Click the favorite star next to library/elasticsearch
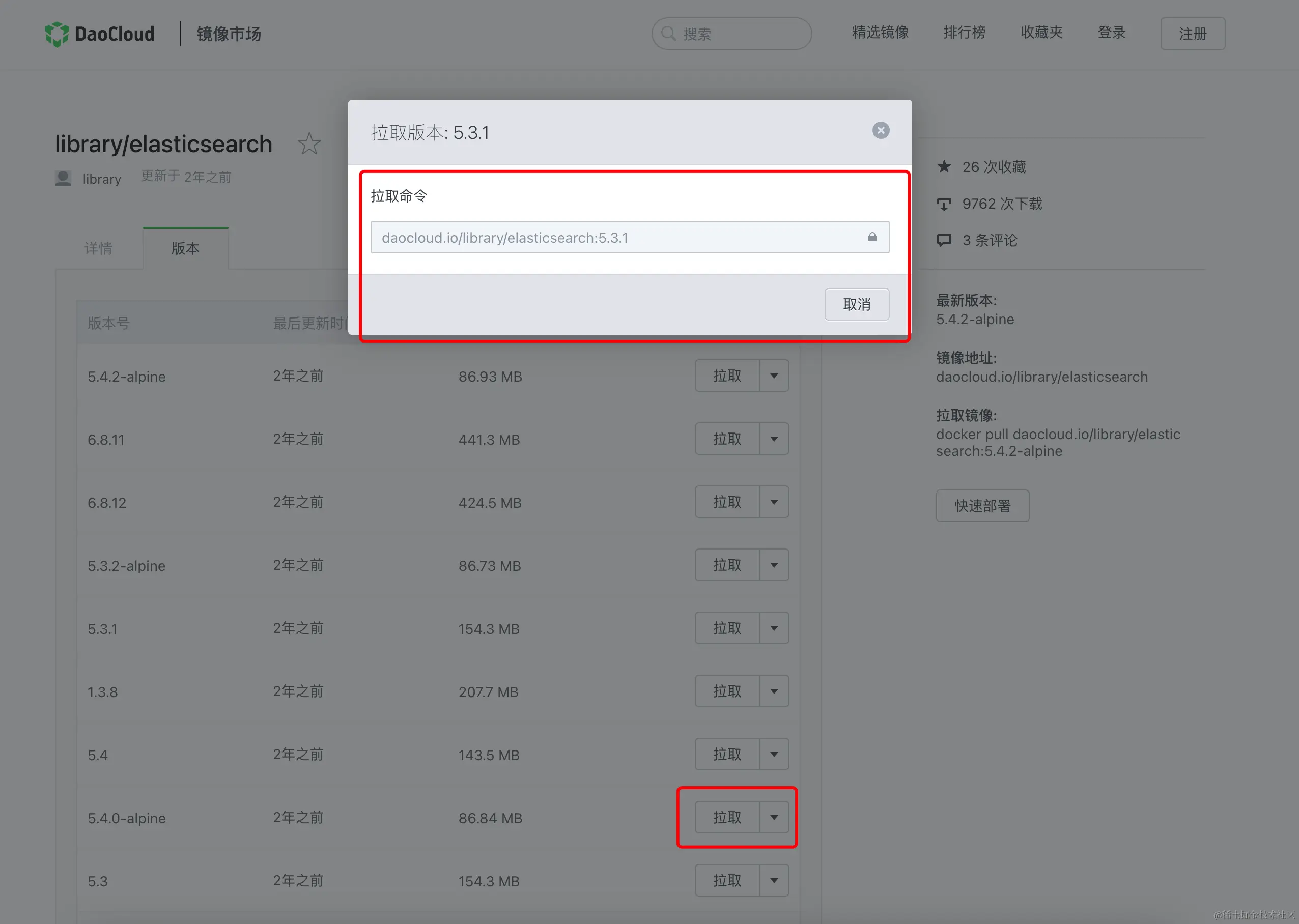 click(x=309, y=143)
